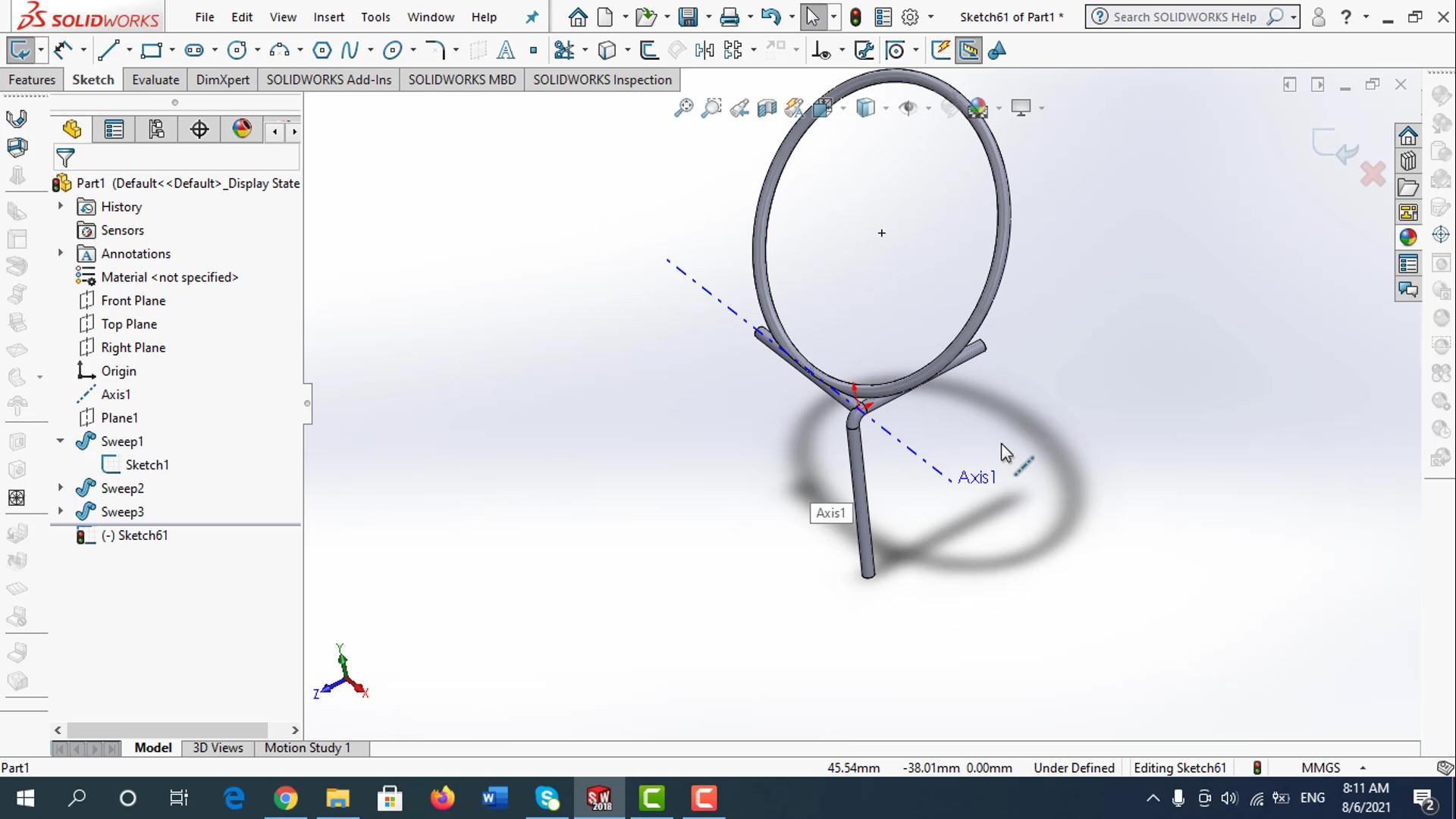Open the Hide/Show Items dropdown arrow
The image size is (1456, 819).
[x=928, y=108]
